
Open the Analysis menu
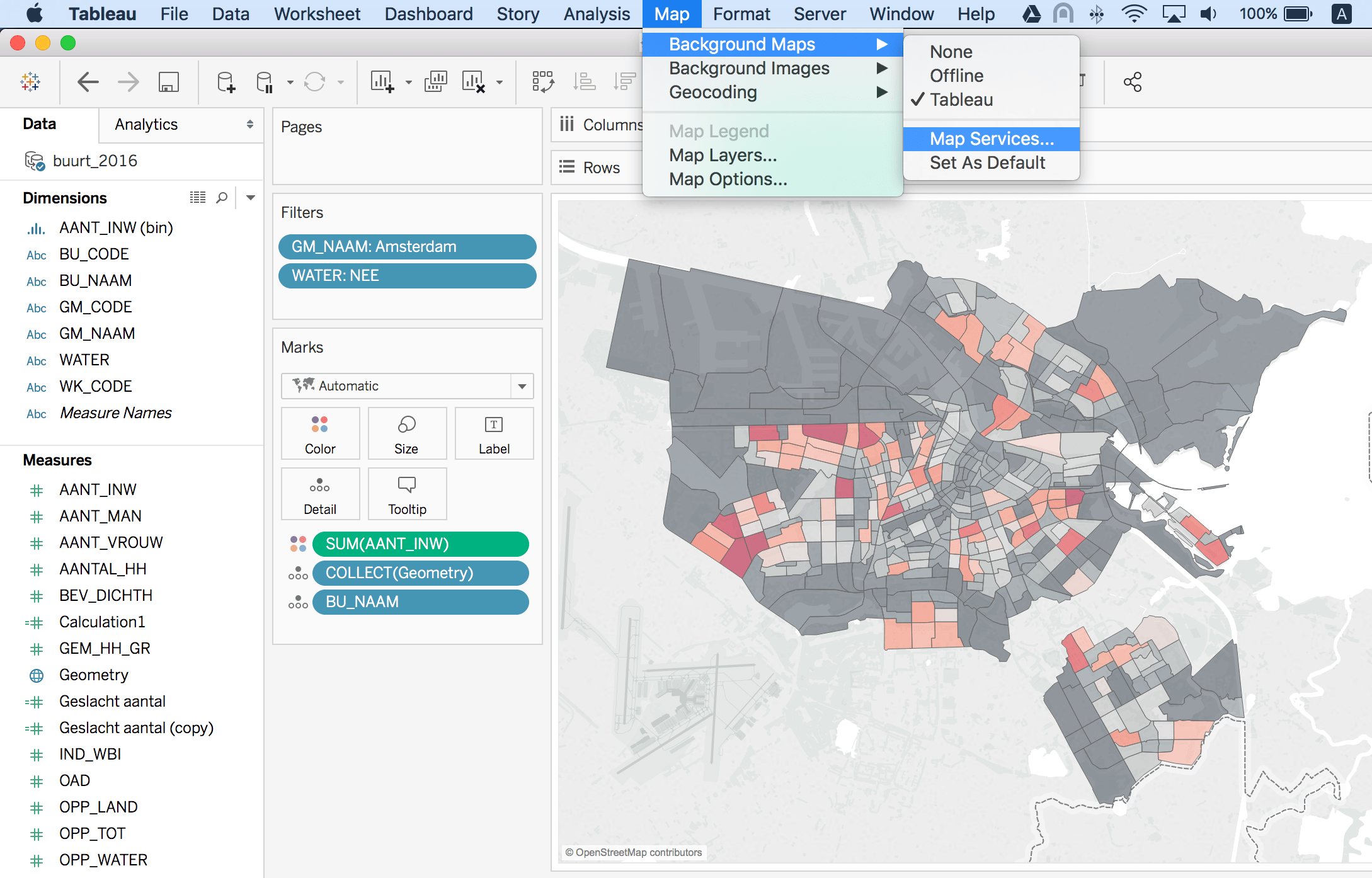pos(595,13)
